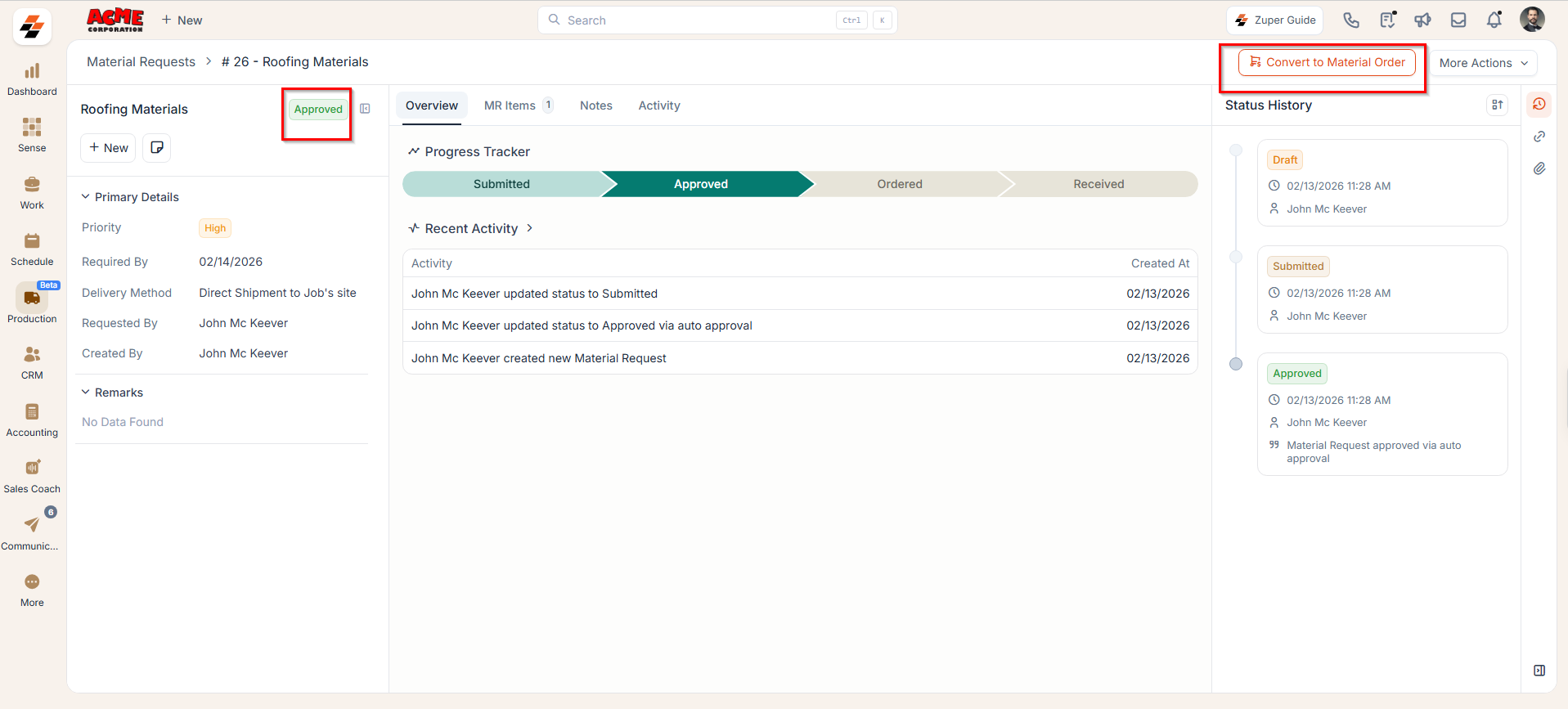Collapse the Primary Details section

pos(85,197)
